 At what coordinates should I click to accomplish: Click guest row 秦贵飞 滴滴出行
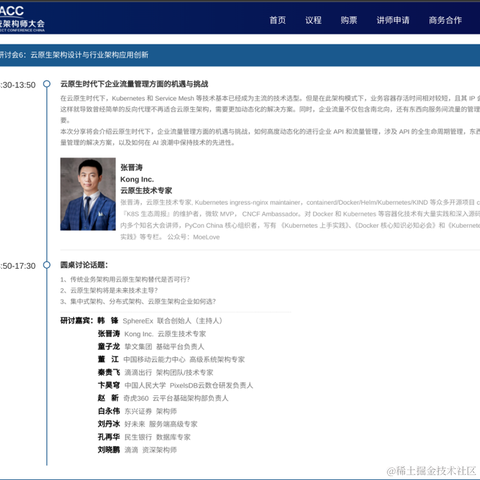(x=155, y=372)
